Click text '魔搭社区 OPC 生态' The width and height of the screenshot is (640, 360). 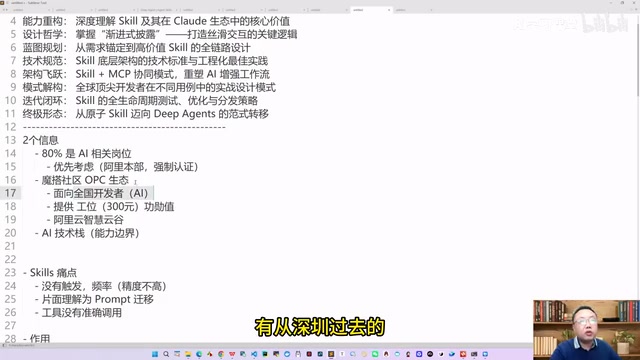[x=85, y=180]
